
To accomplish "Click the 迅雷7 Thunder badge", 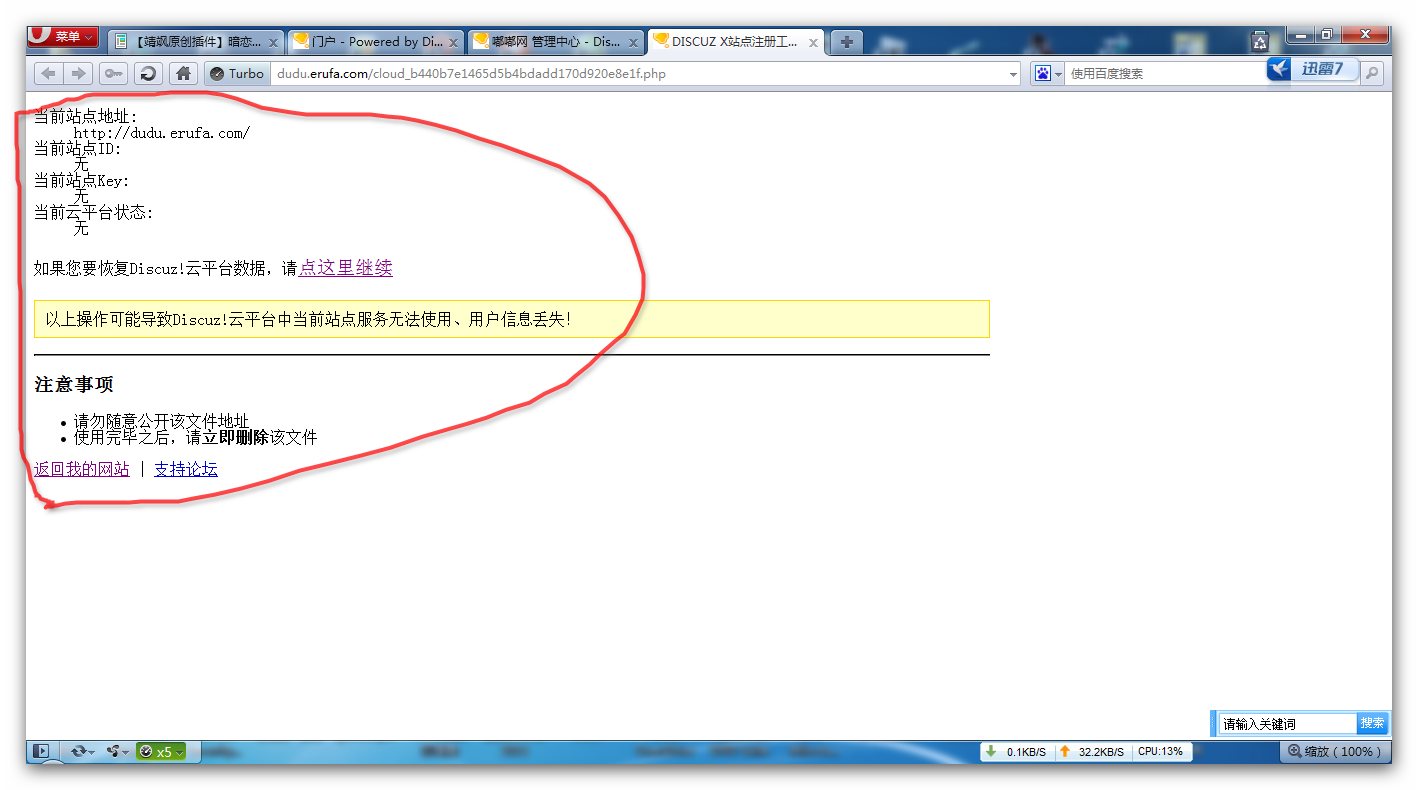I will (x=1312, y=68).
